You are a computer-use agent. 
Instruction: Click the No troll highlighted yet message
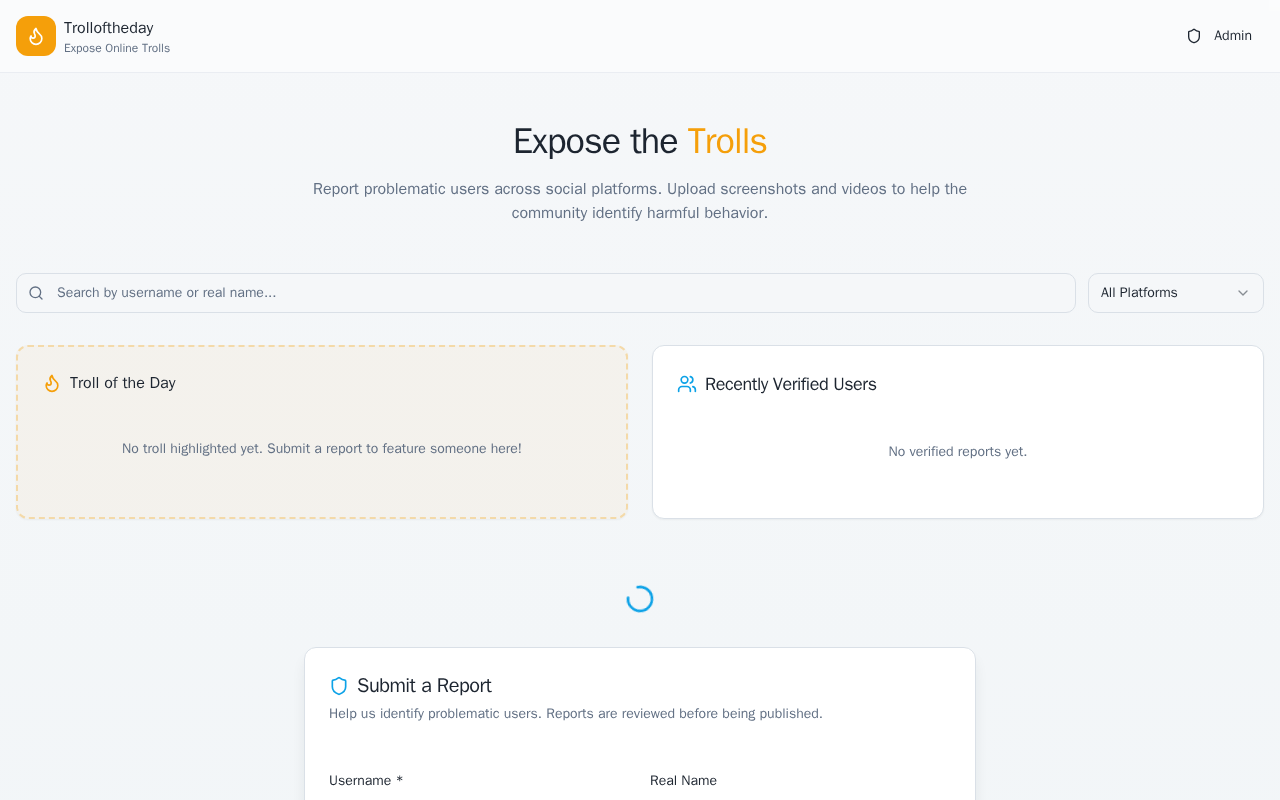point(322,449)
